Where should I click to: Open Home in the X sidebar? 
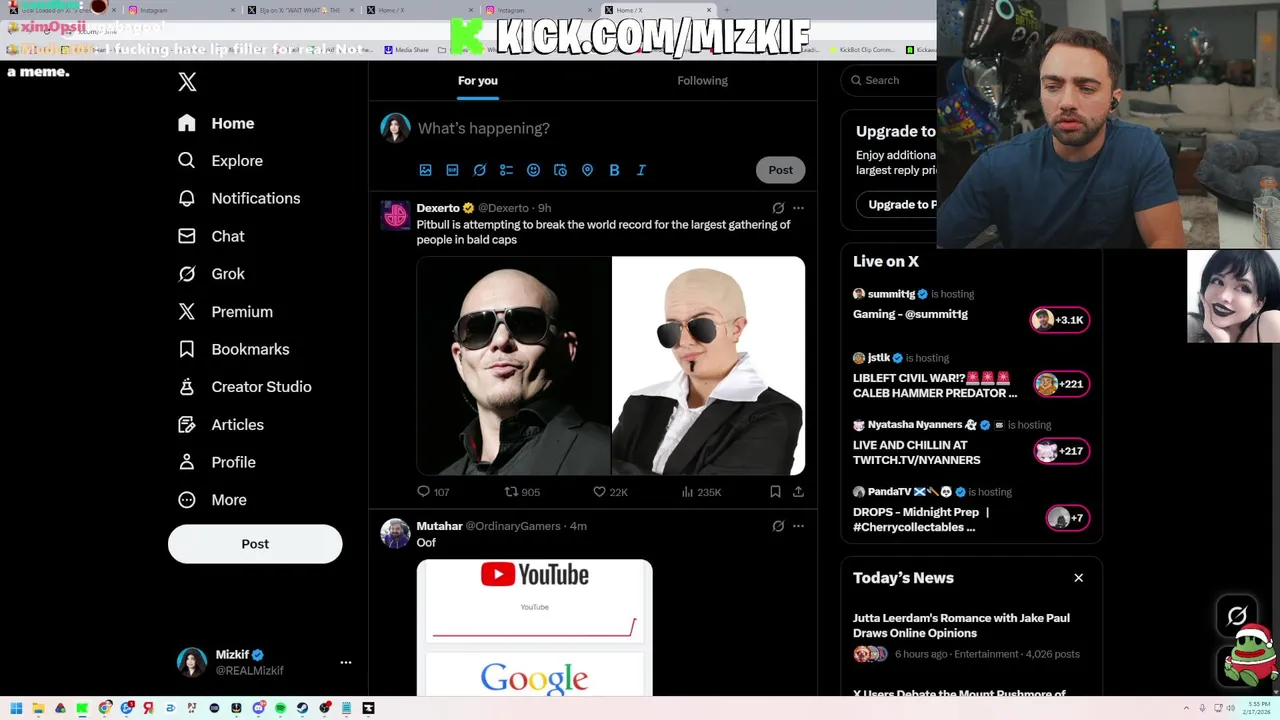point(216,123)
